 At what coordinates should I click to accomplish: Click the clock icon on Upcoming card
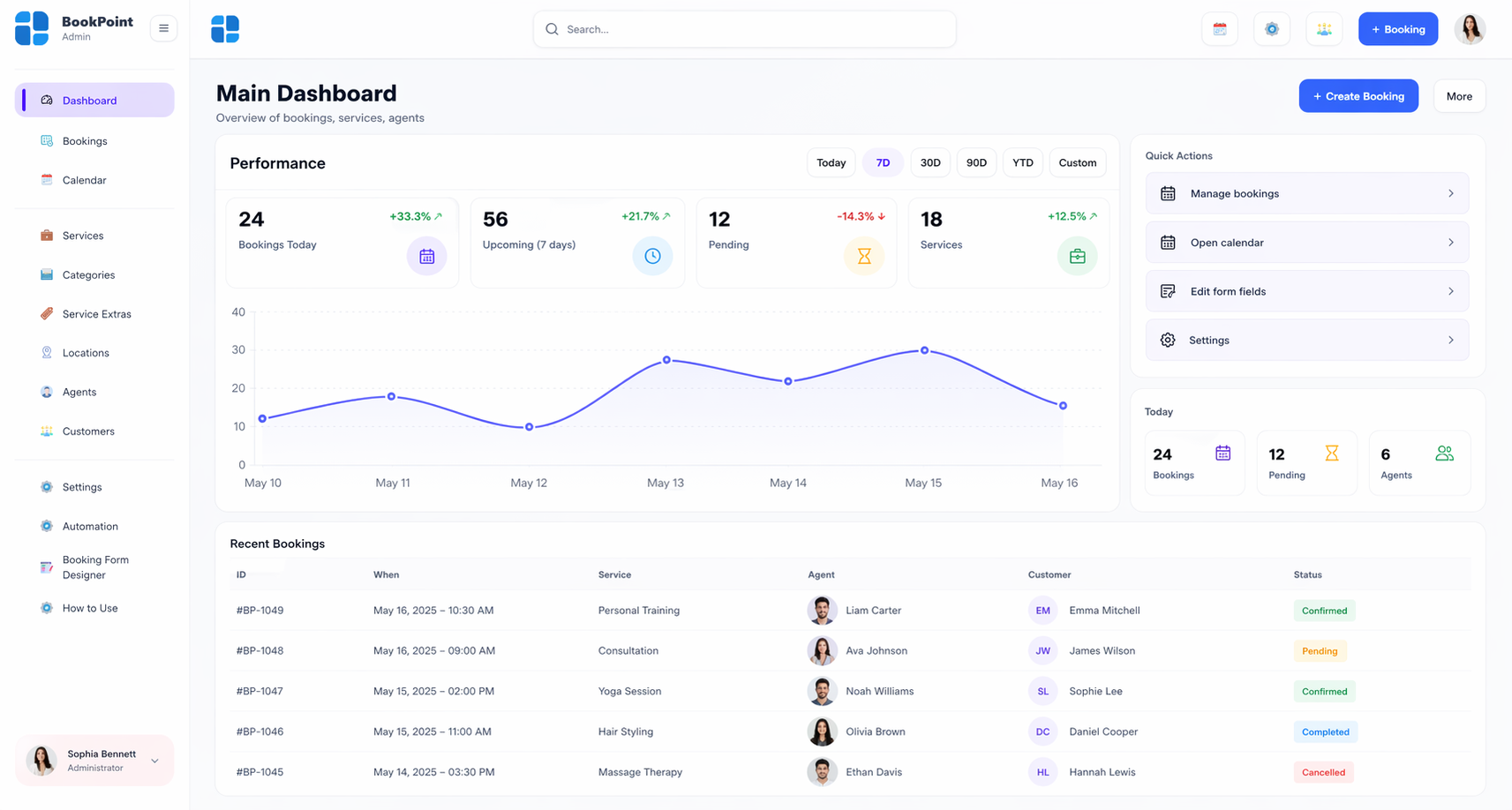tap(652, 256)
